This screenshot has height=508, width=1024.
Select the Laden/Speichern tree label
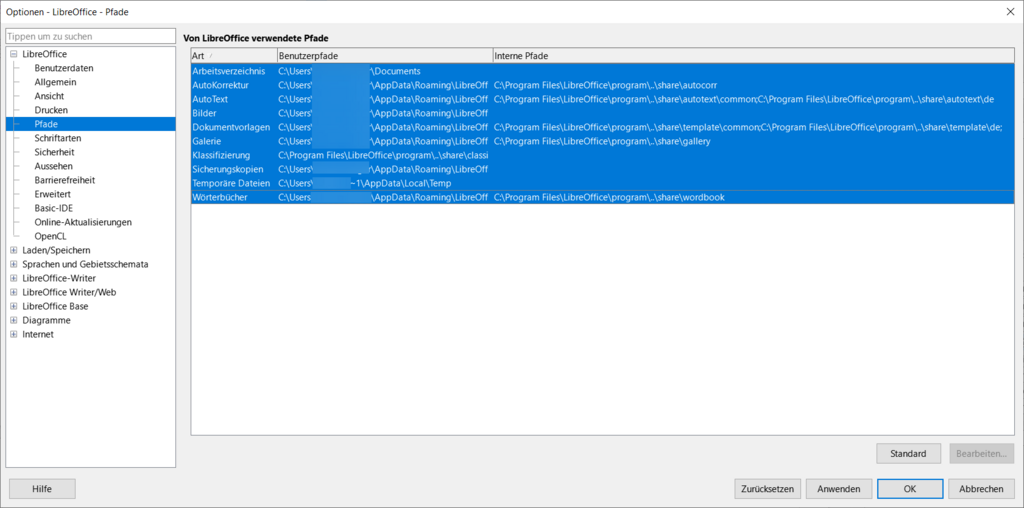tap(56, 250)
